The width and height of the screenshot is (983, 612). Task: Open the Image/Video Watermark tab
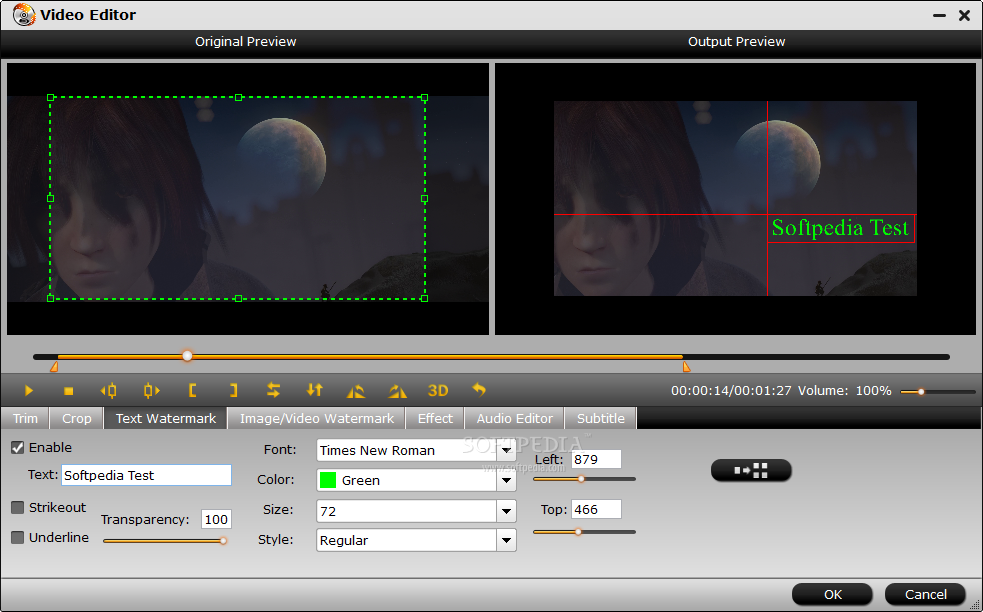pos(317,418)
